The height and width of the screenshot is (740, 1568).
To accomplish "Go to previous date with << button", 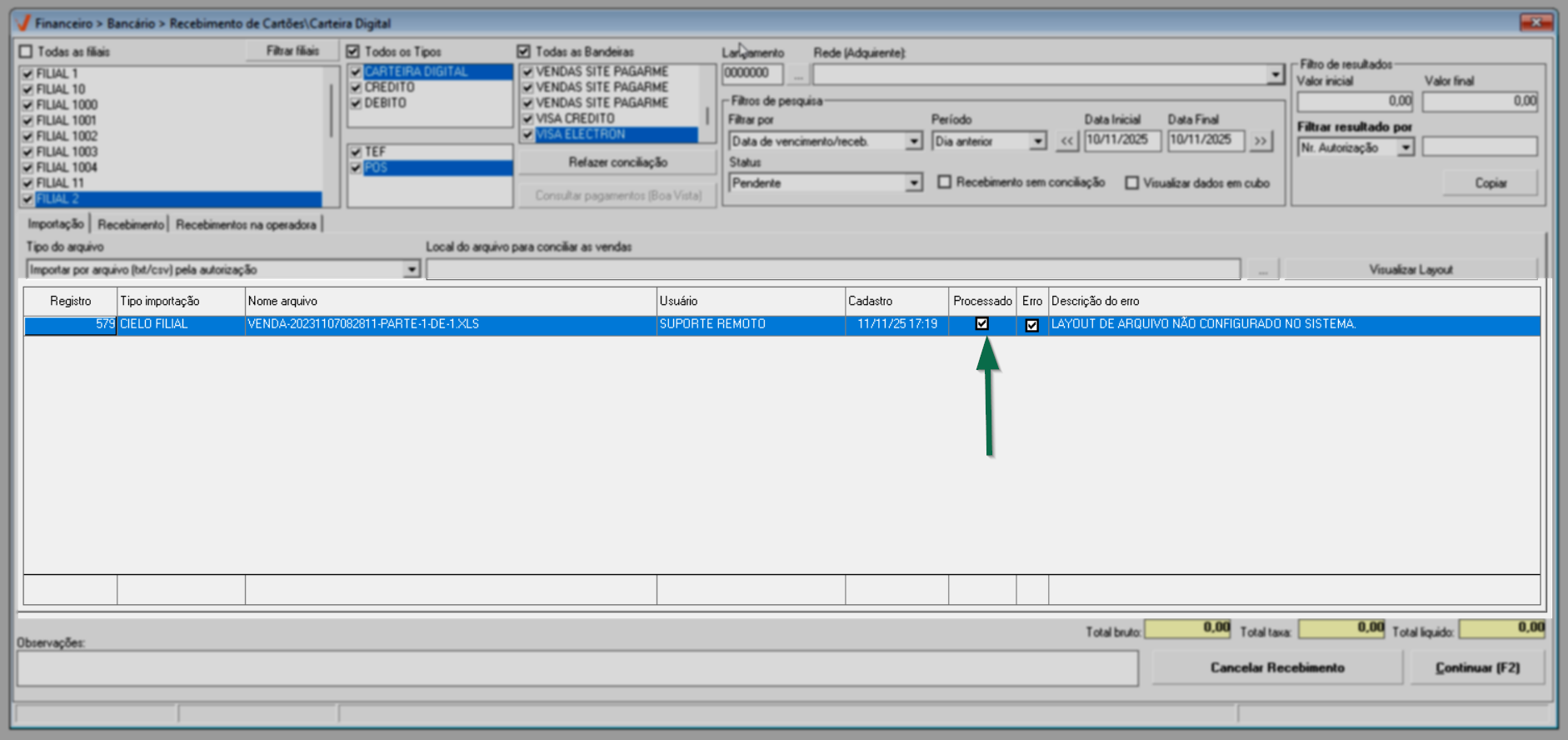I will click(1067, 141).
